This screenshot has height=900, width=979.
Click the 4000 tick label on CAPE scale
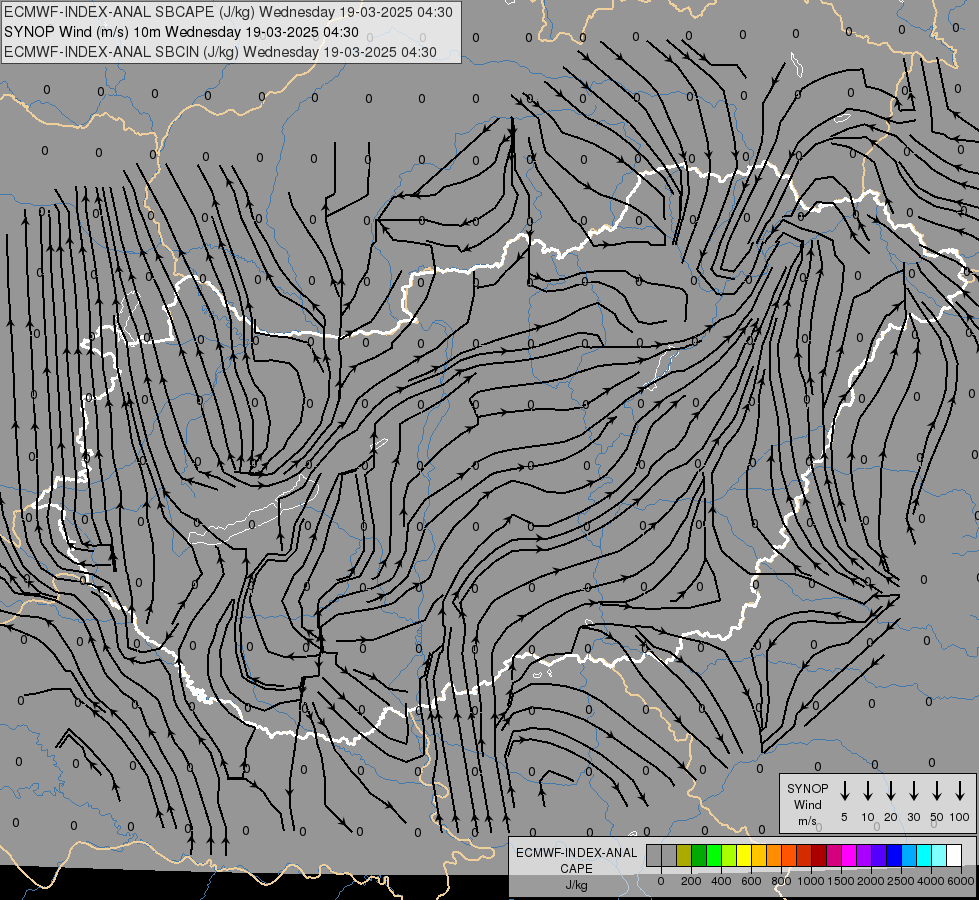[x=931, y=881]
